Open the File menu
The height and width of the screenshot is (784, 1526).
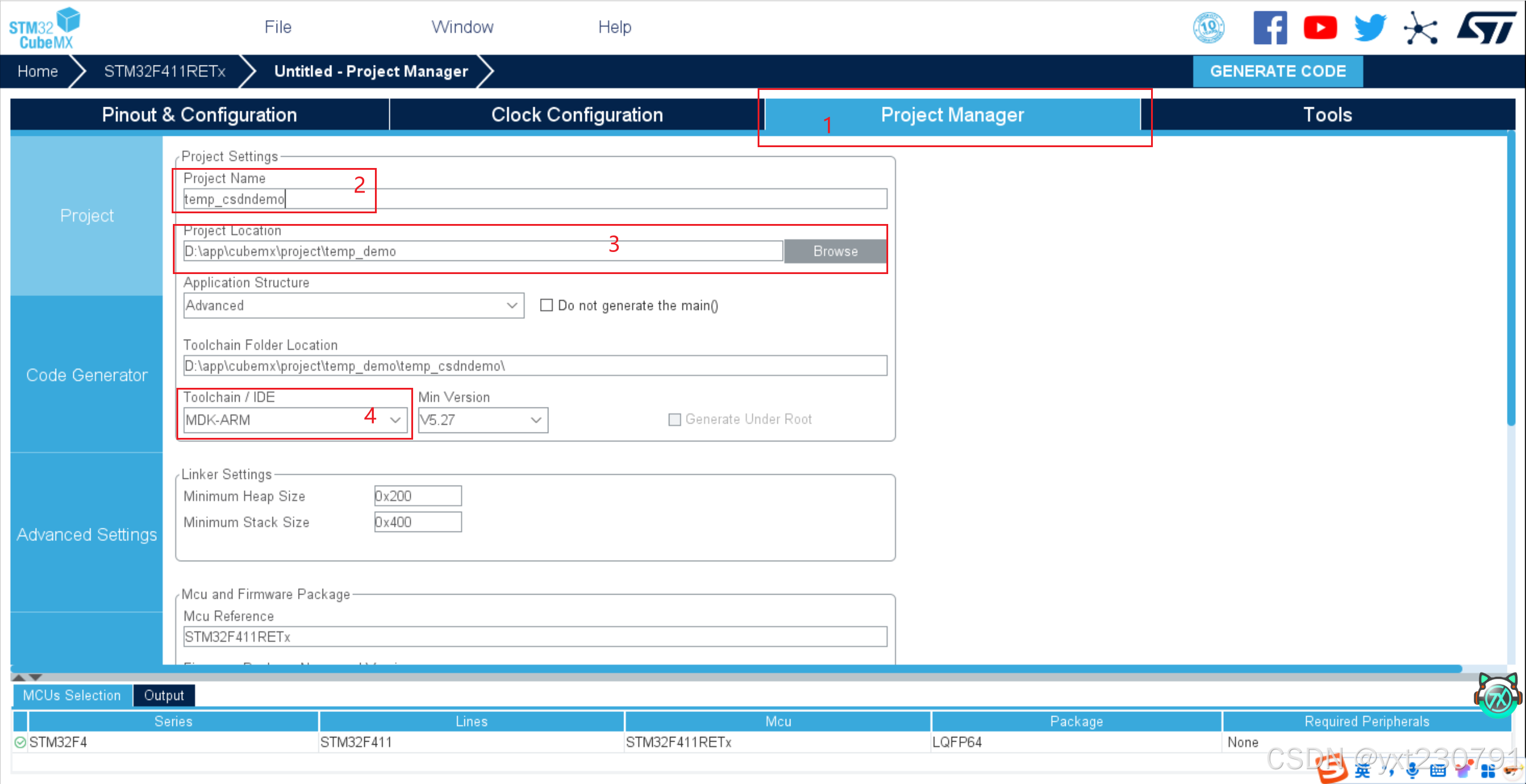[278, 27]
